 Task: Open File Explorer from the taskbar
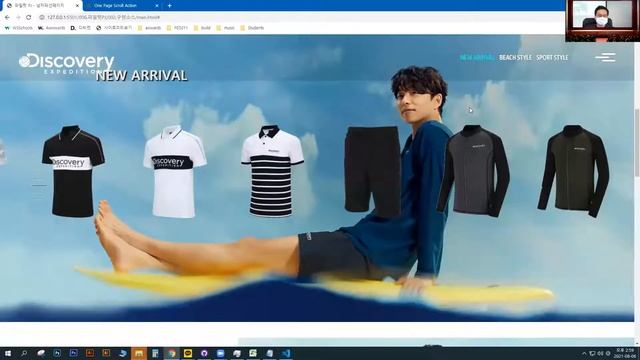(139, 353)
